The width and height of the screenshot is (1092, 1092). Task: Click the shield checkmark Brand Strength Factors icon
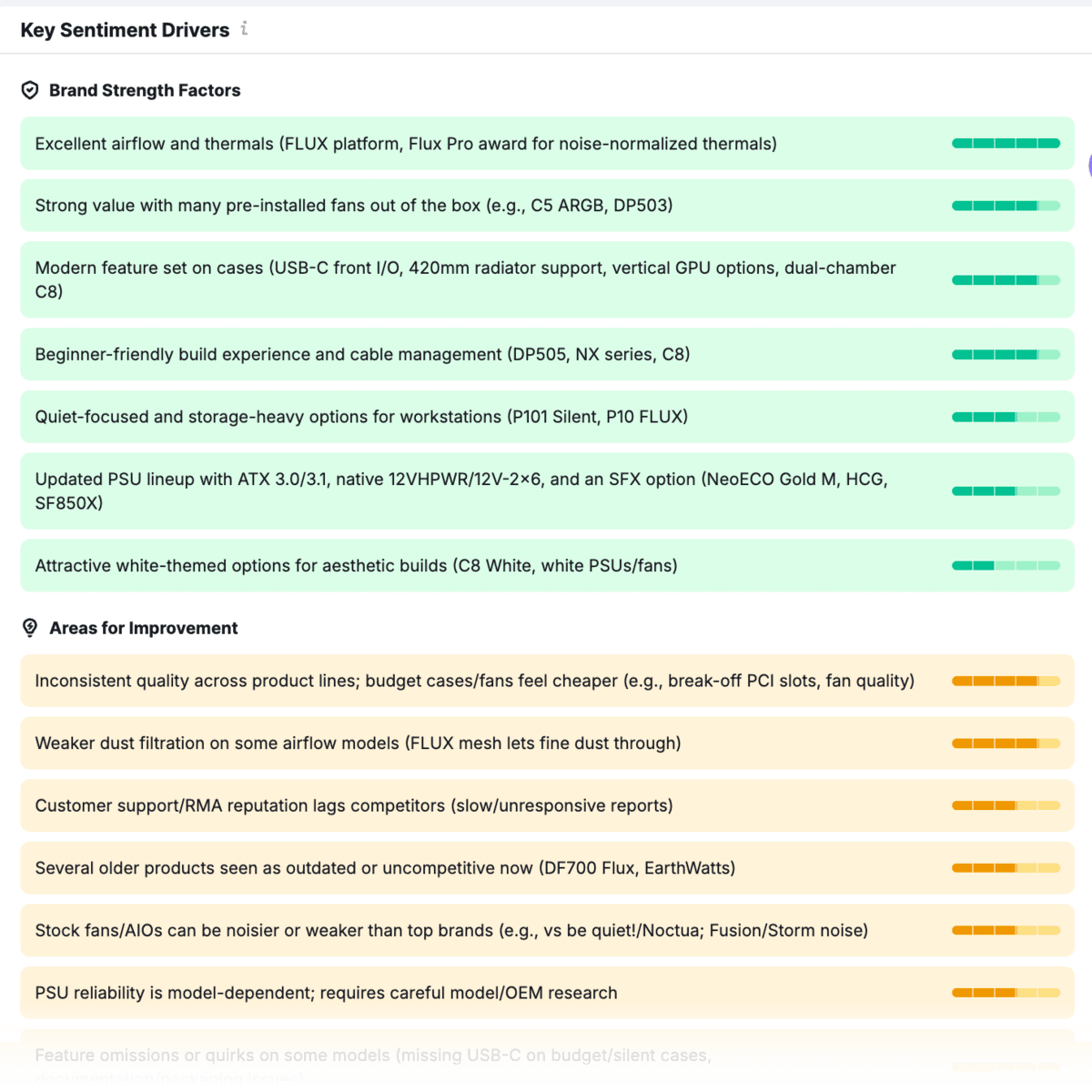(29, 90)
